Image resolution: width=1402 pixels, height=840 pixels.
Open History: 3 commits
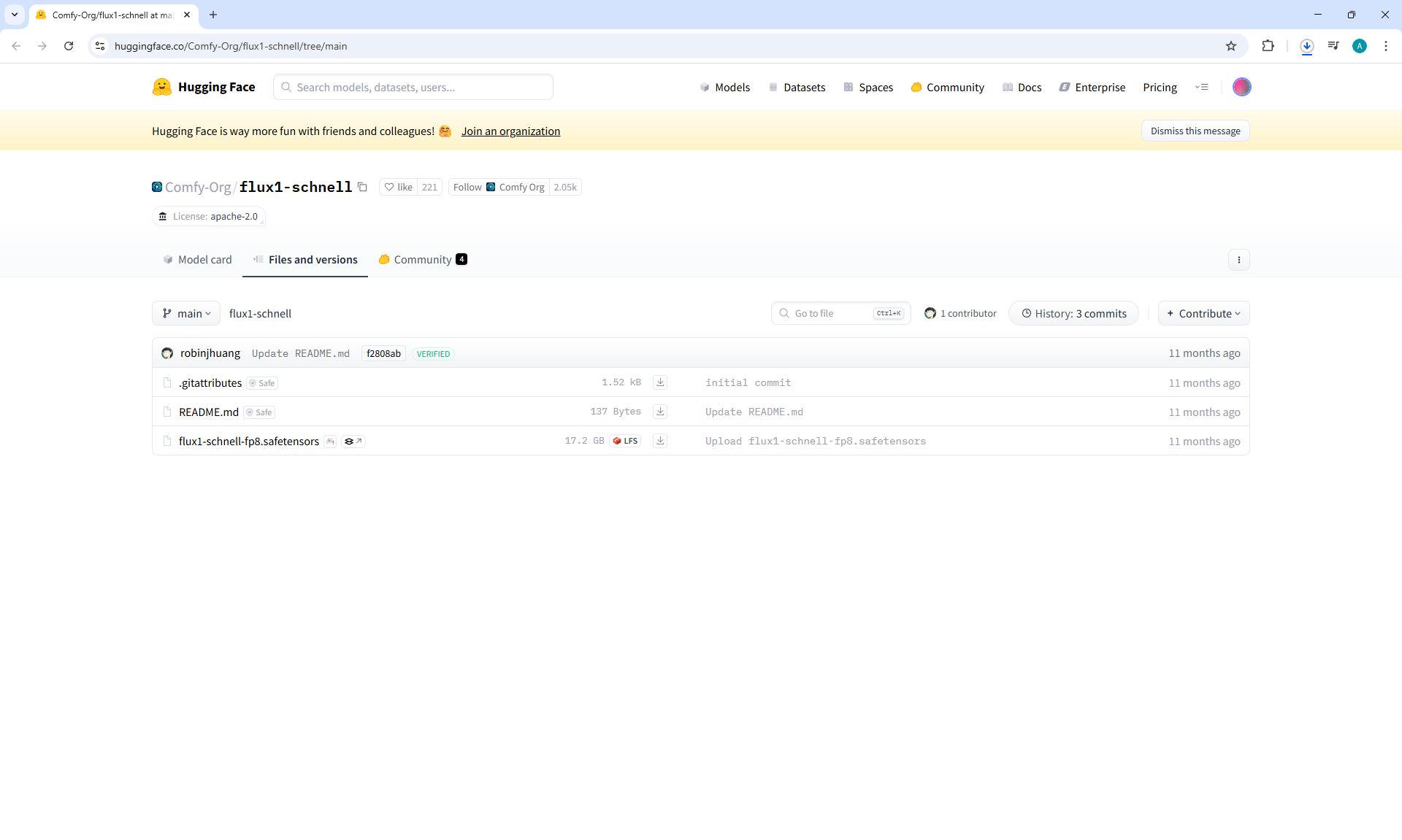point(1073,313)
